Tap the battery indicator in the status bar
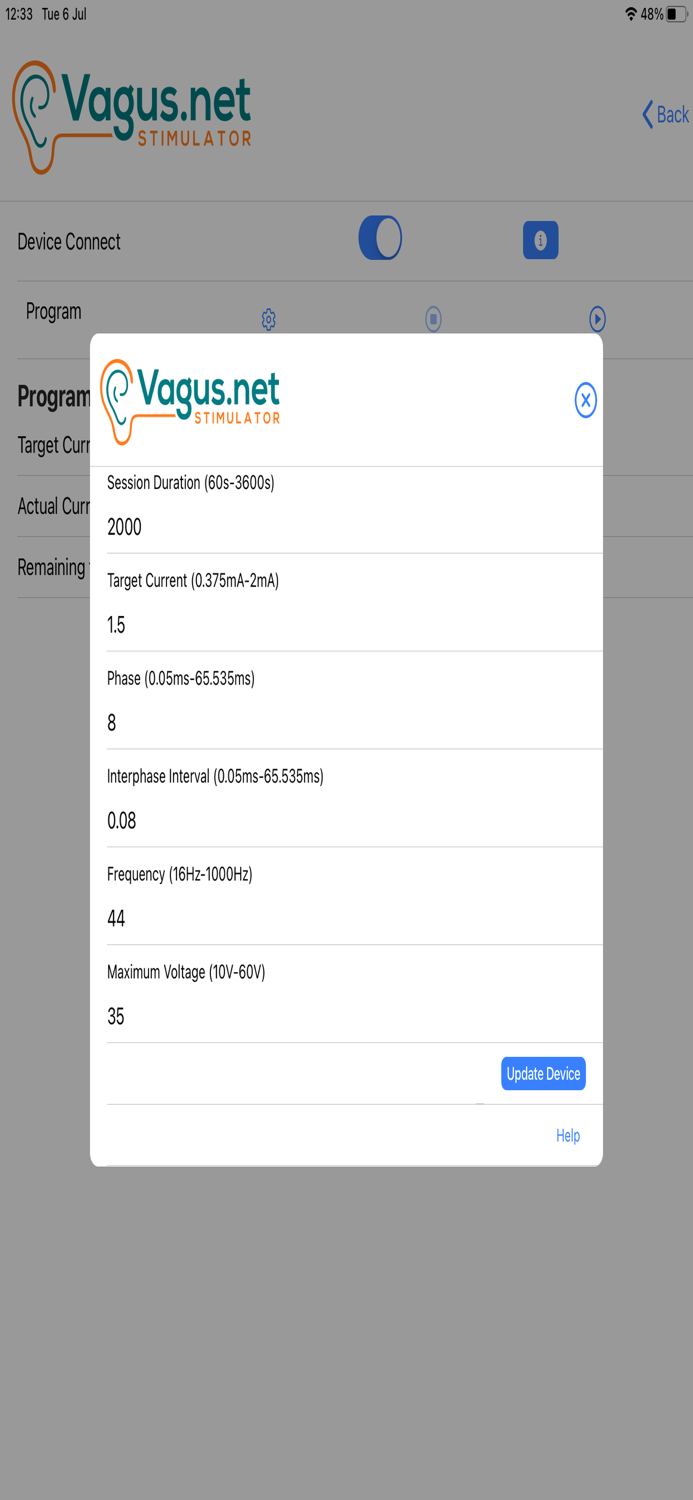This screenshot has width=693, height=1500. tap(677, 14)
